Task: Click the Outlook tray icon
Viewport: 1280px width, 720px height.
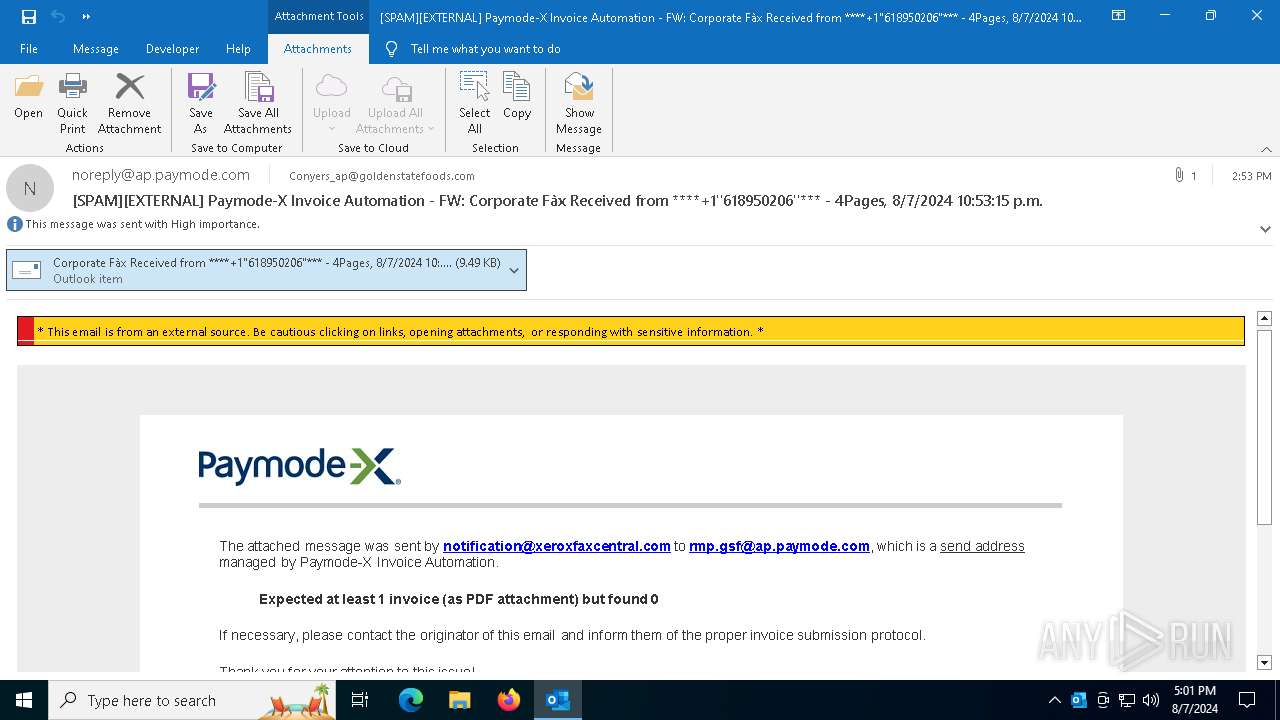Action: (x=1079, y=700)
